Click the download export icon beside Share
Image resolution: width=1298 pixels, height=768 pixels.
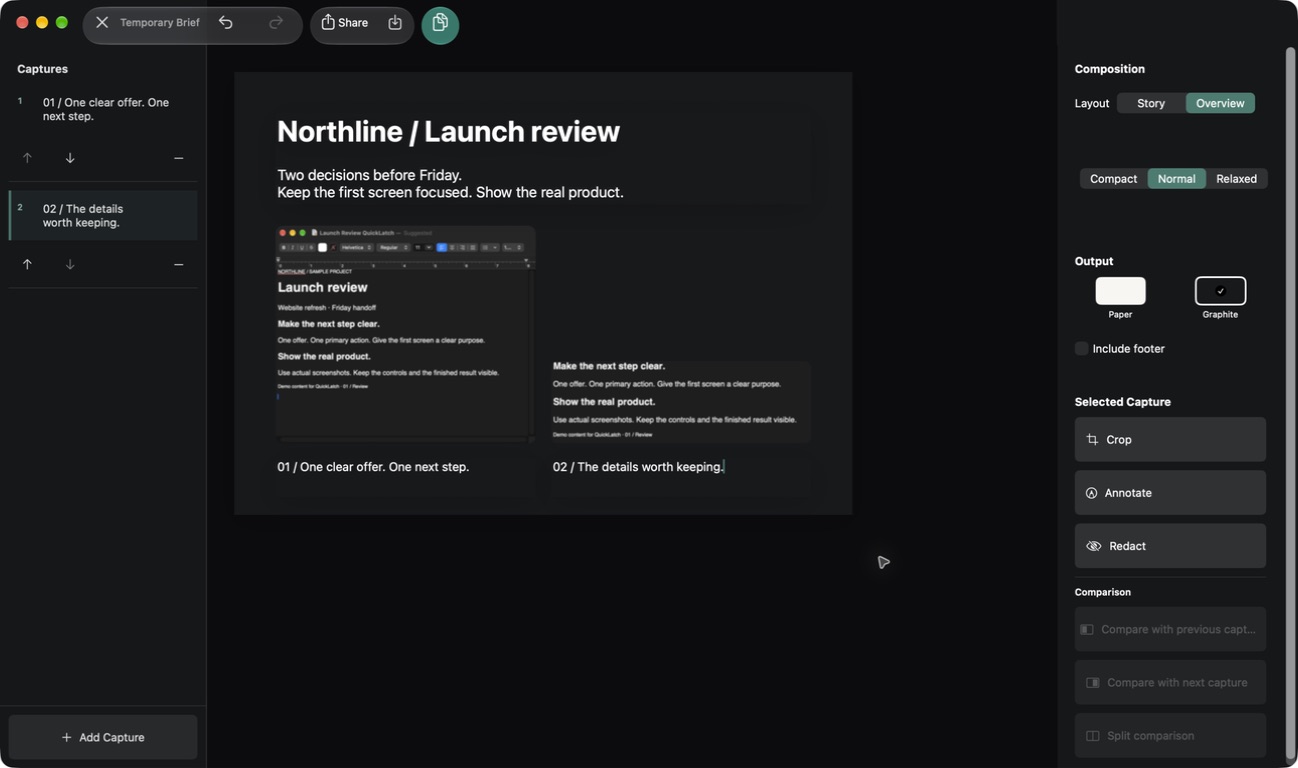tap(395, 22)
